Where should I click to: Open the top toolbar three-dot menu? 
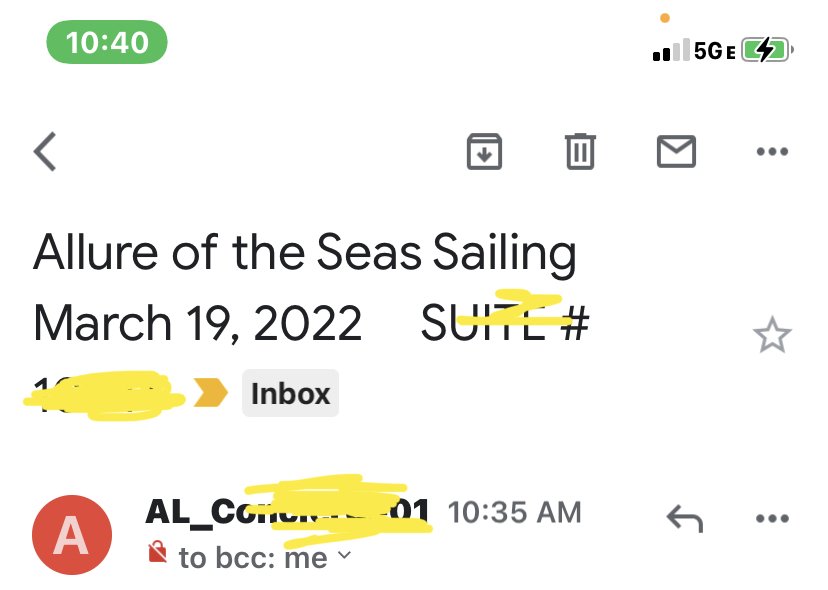click(772, 152)
